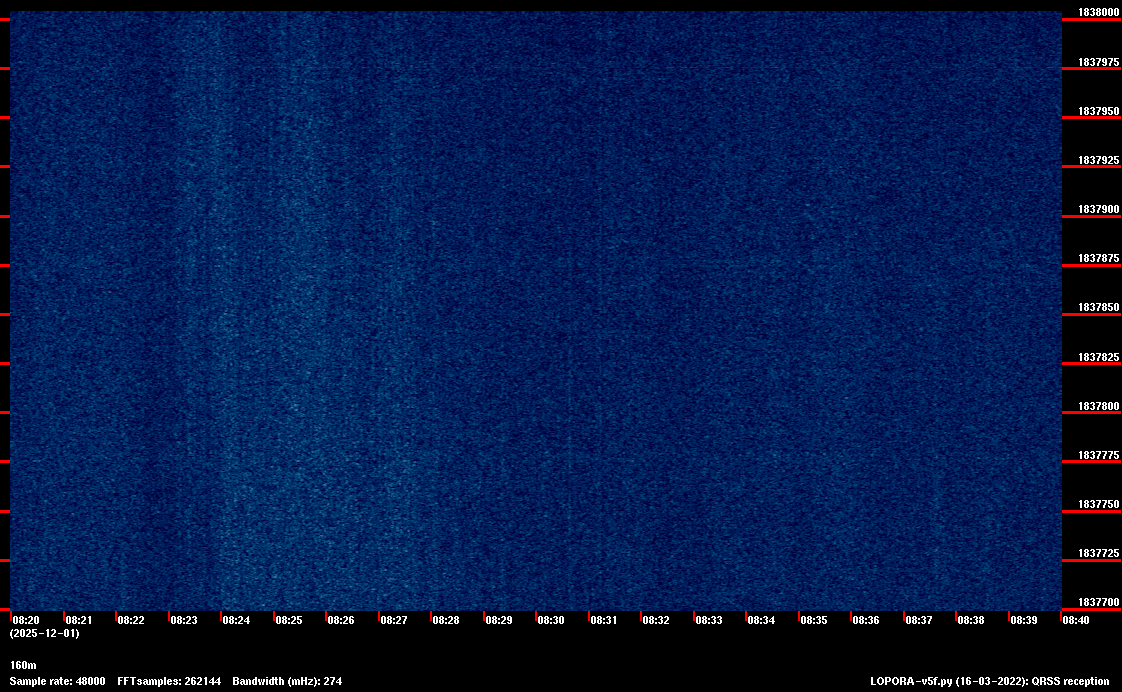This screenshot has height=692, width=1122.
Task: Click the 08:37 time label
Action: click(919, 620)
